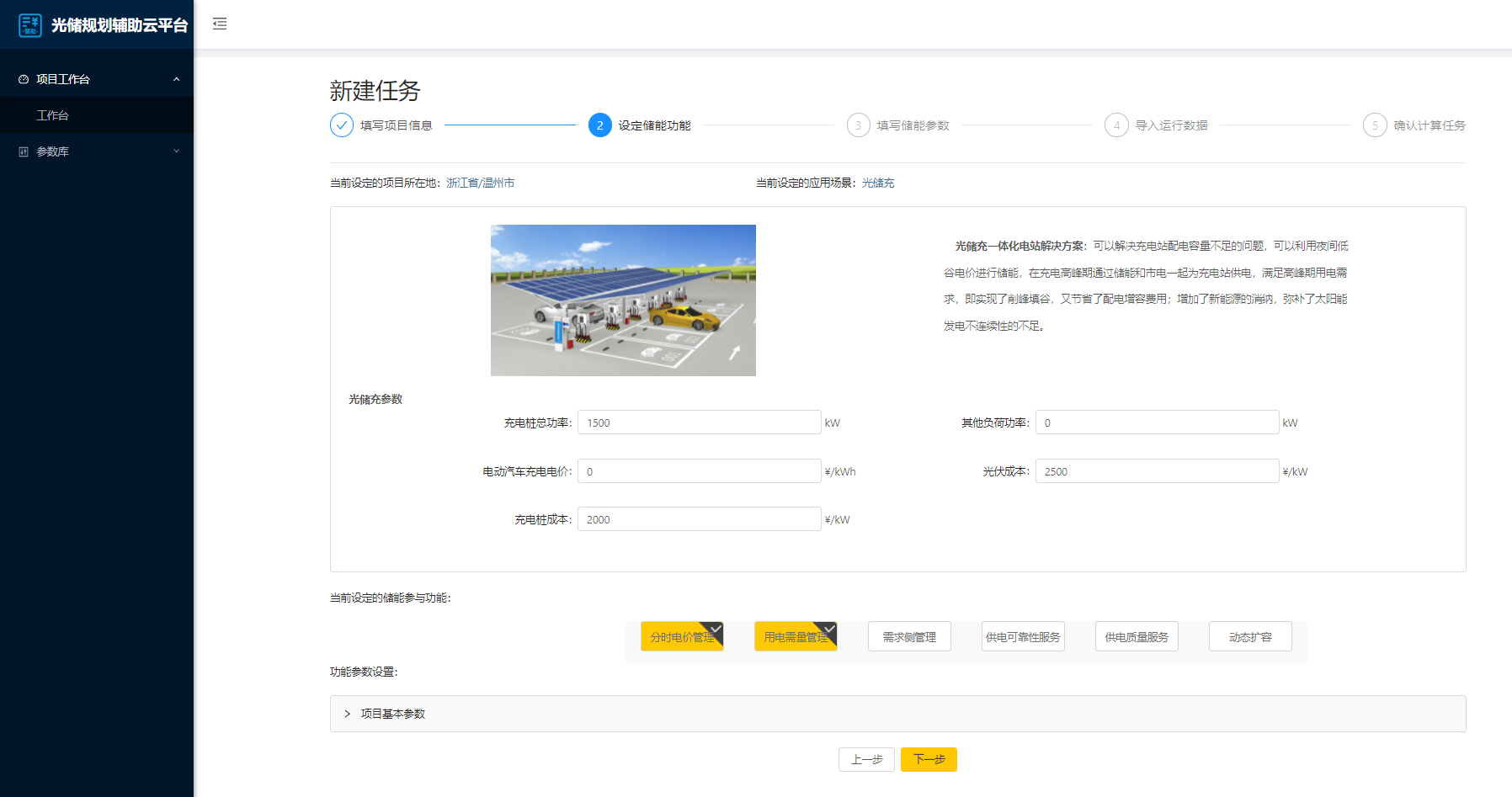Click the completed checkmark of 填写项目信息 step
The image size is (1512, 797).
pos(341,125)
